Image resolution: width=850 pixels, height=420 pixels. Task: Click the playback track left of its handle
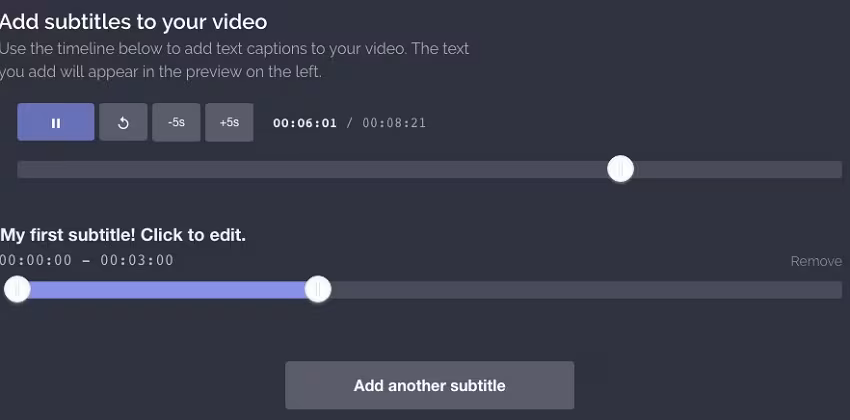[x=300, y=170]
